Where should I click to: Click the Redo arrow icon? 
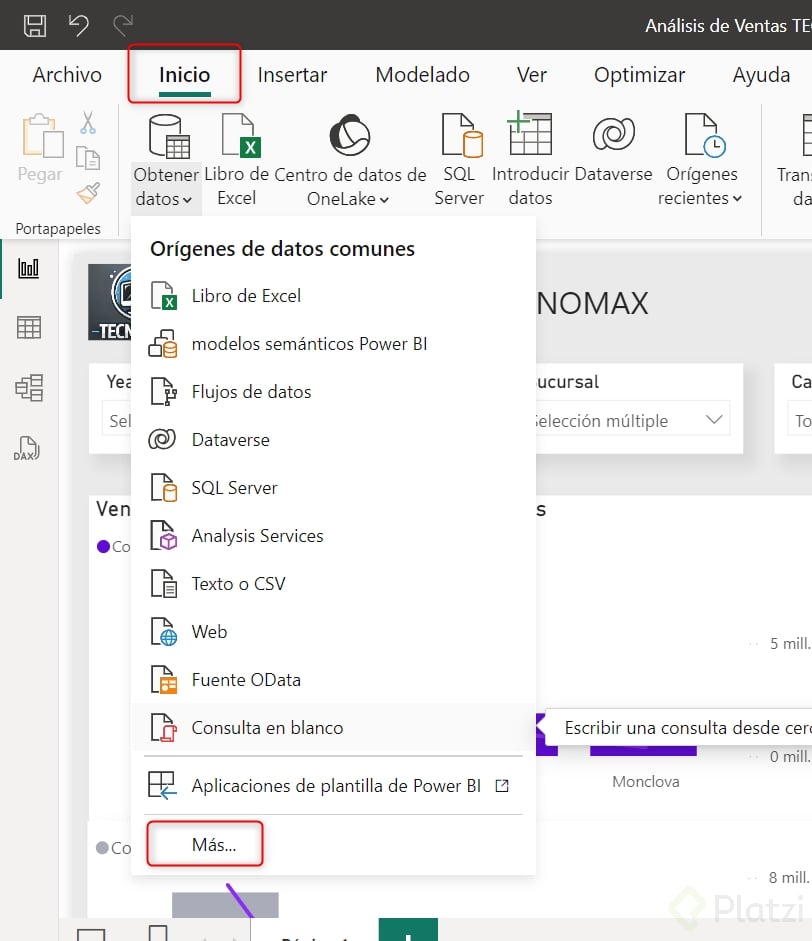pyautogui.click(x=123, y=25)
